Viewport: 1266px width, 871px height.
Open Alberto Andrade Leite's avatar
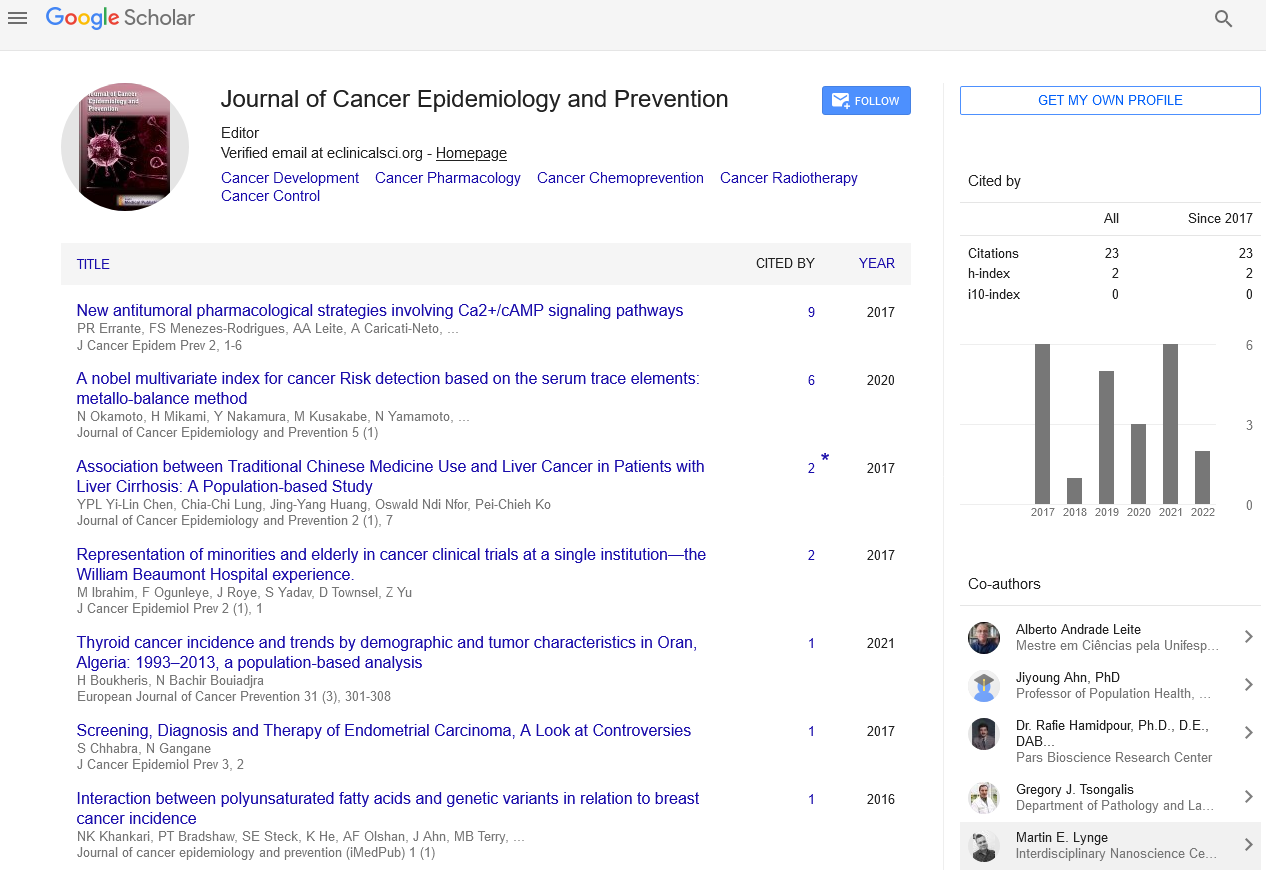[984, 638]
